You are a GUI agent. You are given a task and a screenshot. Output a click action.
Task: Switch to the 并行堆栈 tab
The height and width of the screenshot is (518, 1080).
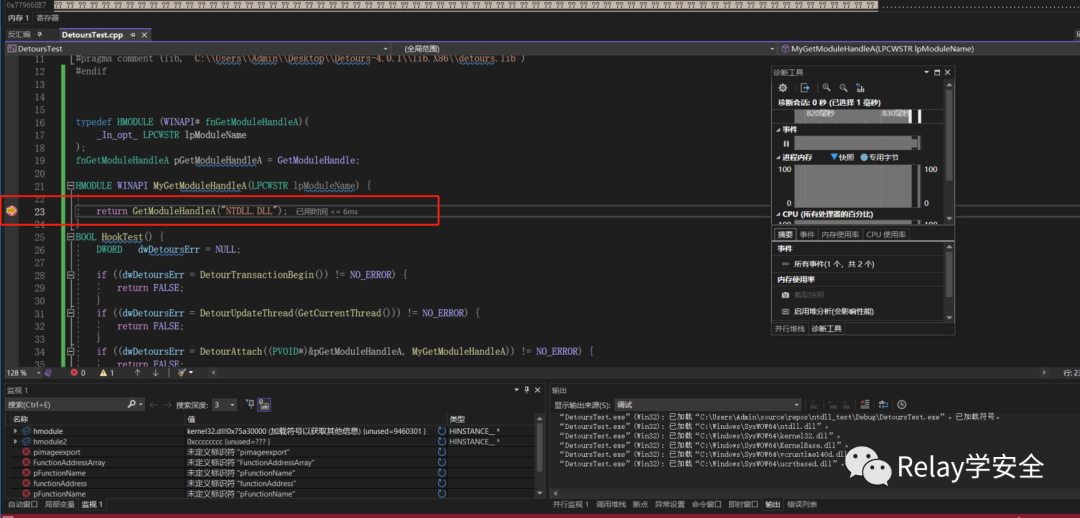[789, 329]
